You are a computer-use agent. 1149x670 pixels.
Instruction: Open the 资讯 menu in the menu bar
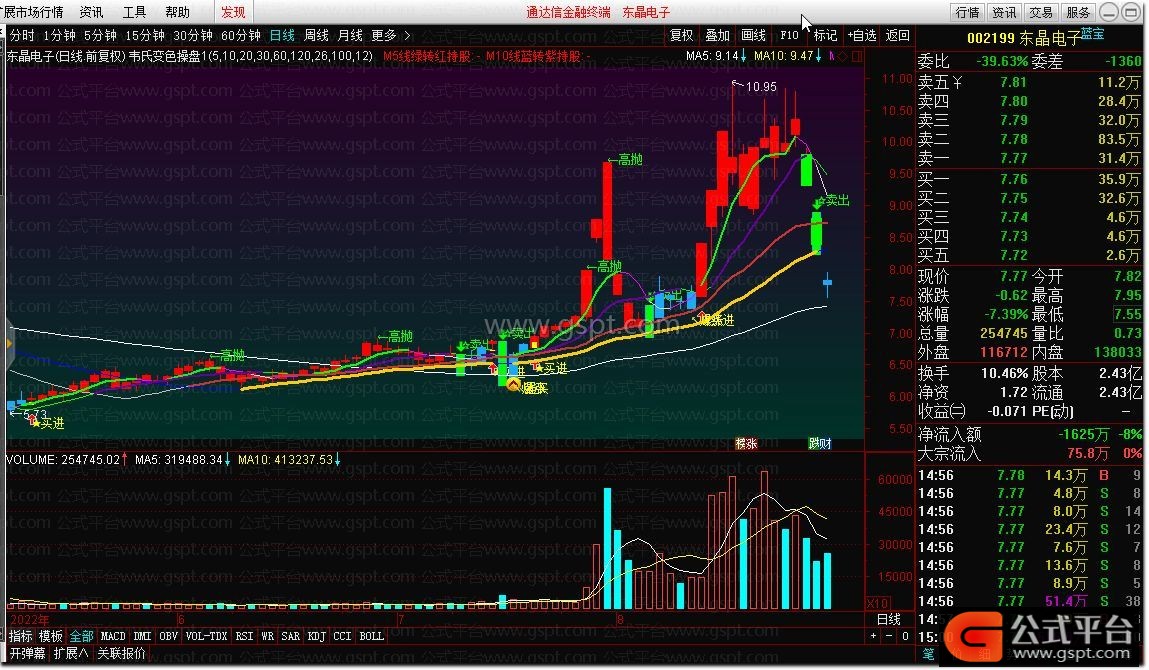[x=92, y=12]
